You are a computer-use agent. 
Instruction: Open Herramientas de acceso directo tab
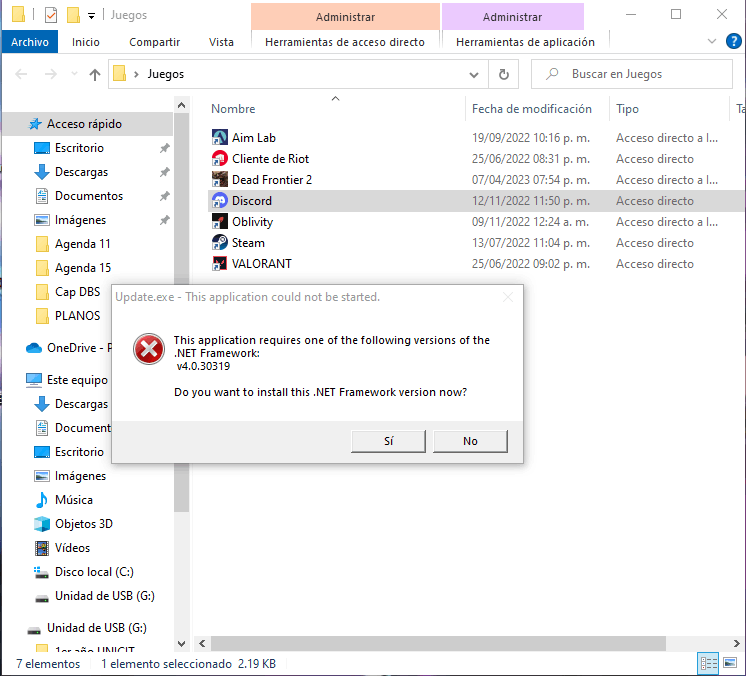(x=345, y=42)
